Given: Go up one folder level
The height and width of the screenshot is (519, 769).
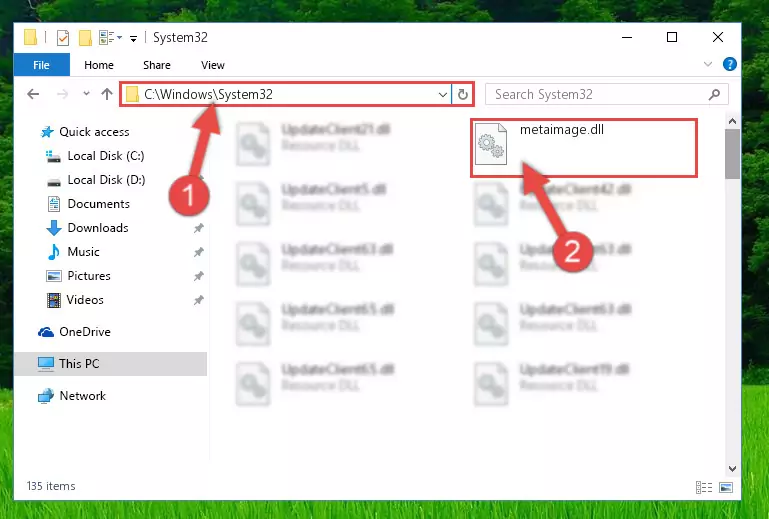Looking at the screenshot, I should 107,94.
